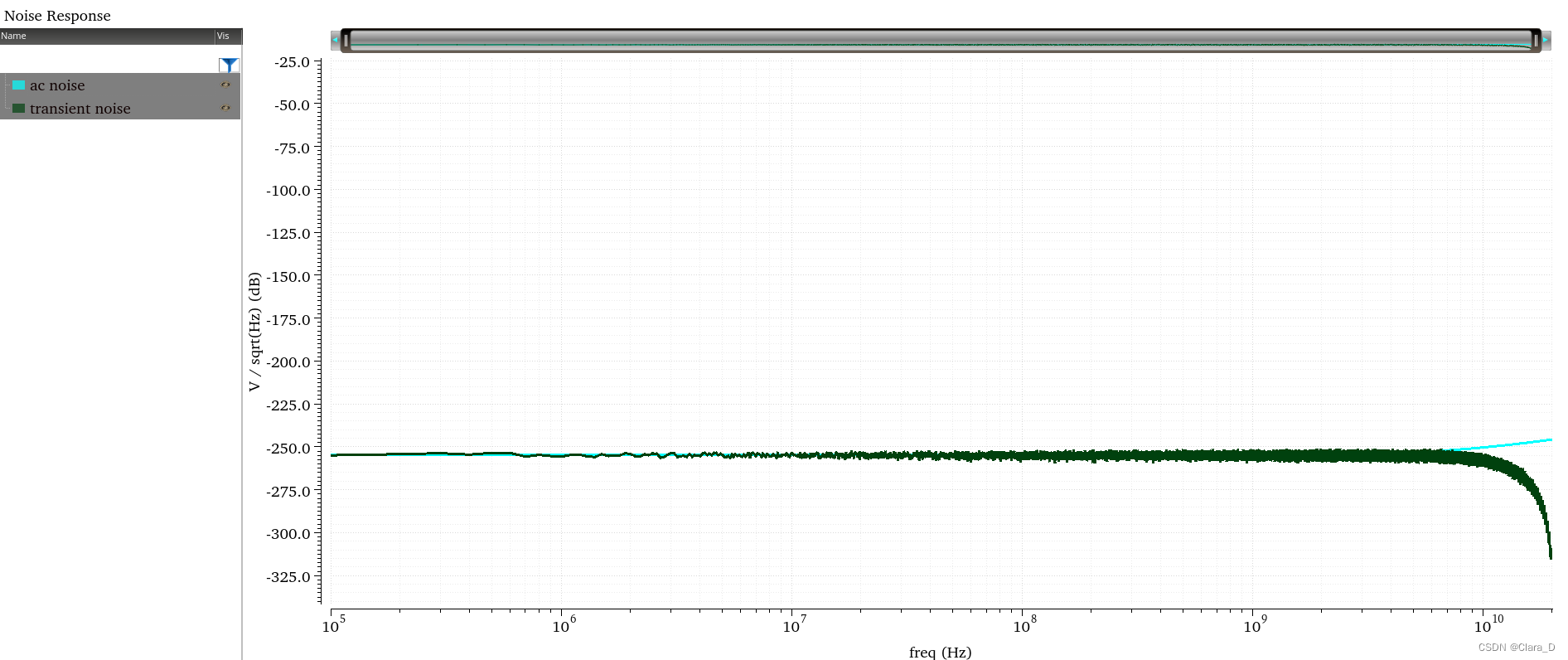This screenshot has height=660, width=1568.
Task: Click the -225.0 y-axis tick label
Action: point(288,405)
